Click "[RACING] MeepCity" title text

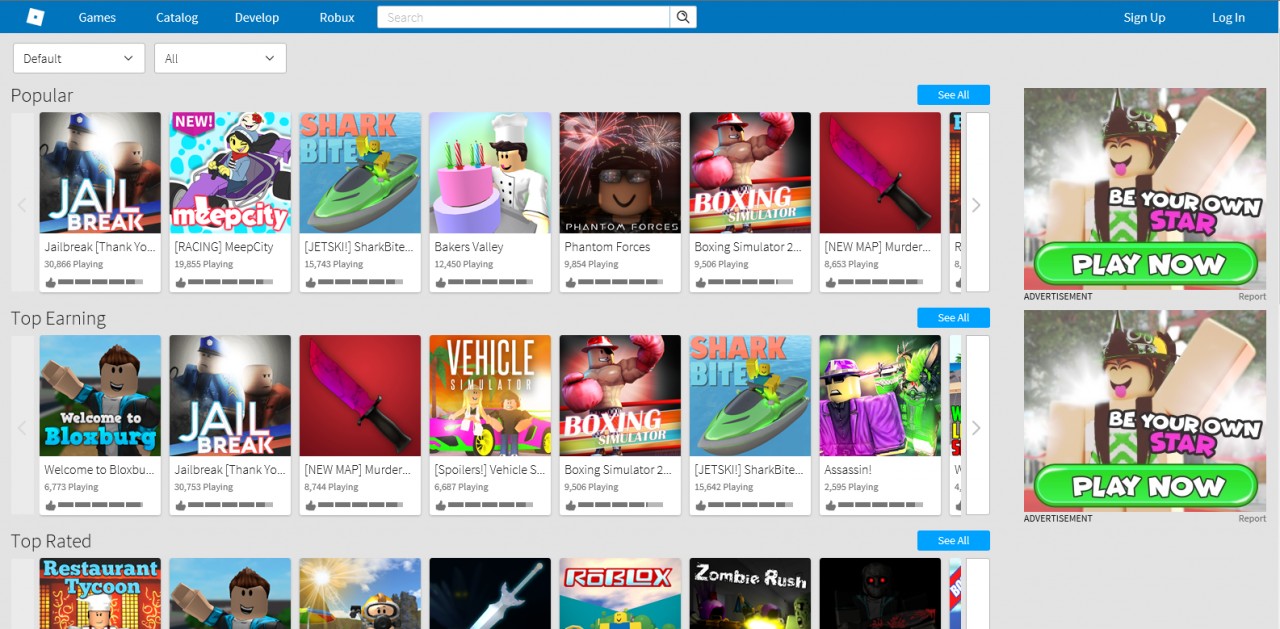point(224,247)
